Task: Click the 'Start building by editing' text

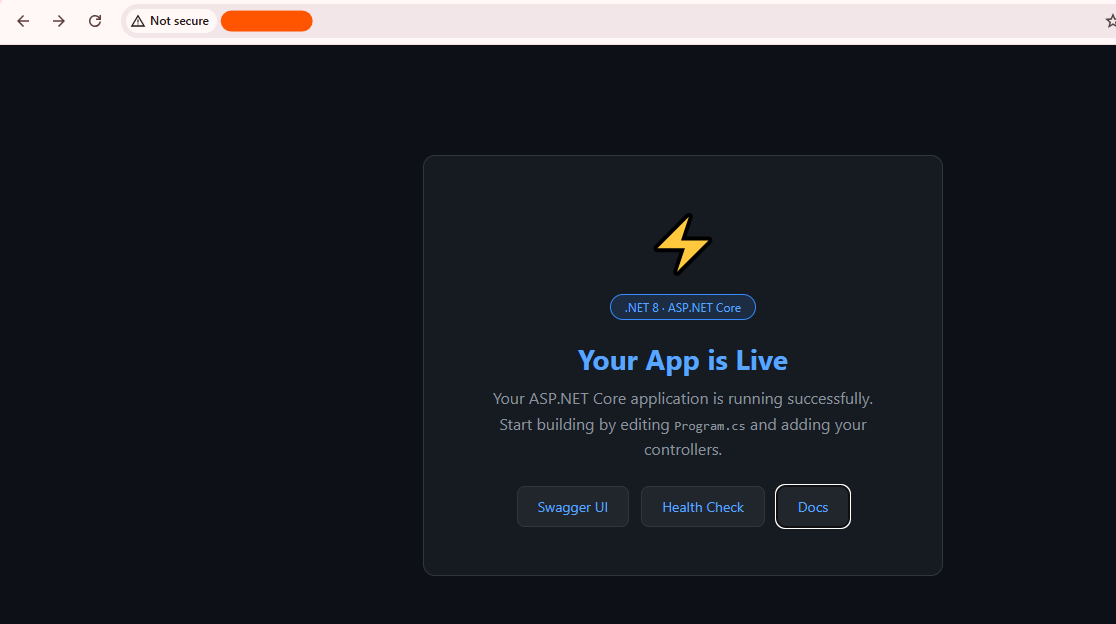Action: click(584, 425)
